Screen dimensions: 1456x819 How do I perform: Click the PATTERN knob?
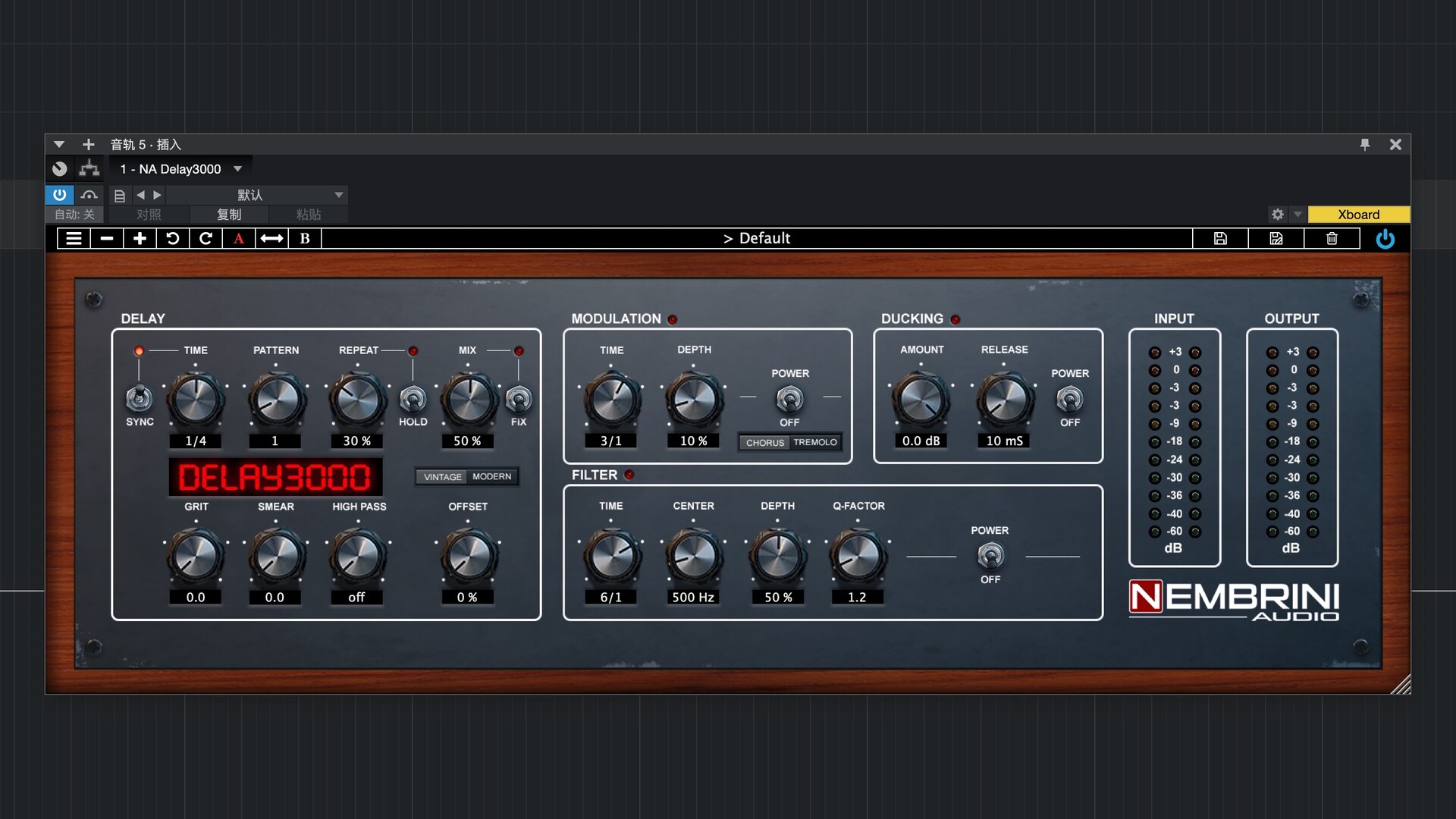click(276, 400)
